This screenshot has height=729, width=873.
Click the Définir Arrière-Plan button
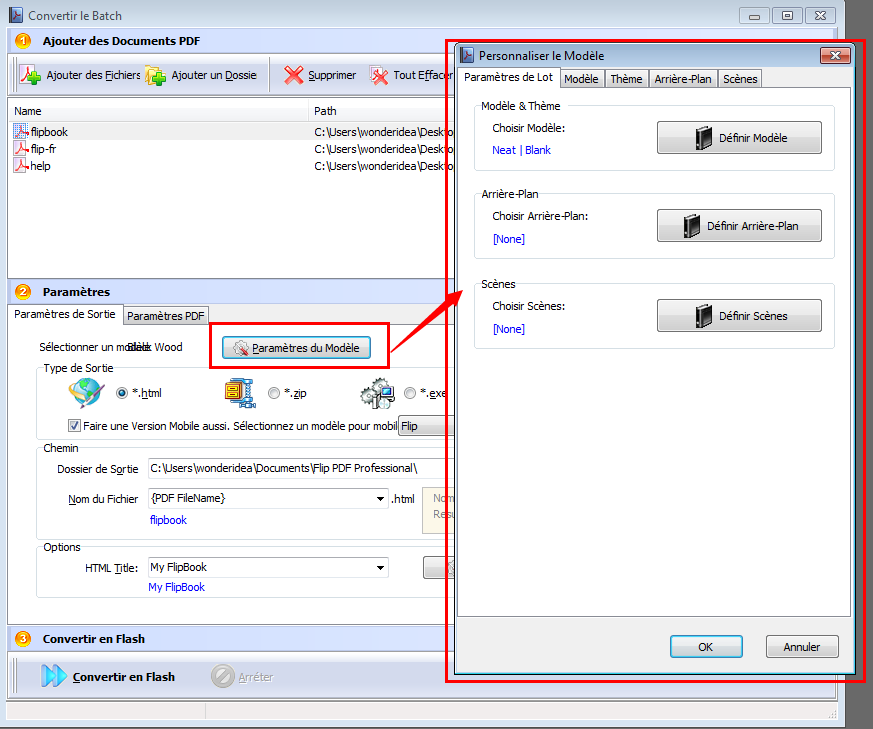[x=739, y=226]
